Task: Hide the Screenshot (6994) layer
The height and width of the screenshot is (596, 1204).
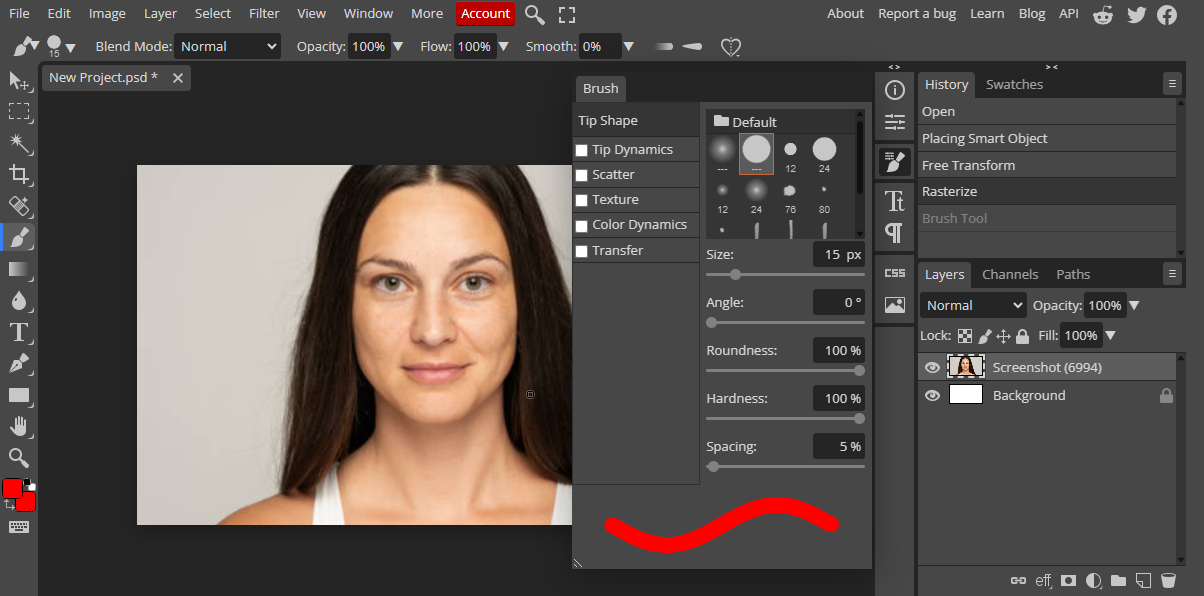Action: [x=932, y=368]
